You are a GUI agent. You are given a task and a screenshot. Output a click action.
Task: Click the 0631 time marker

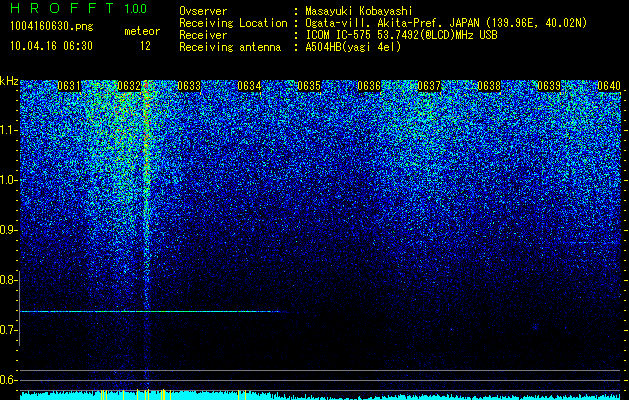pyautogui.click(x=69, y=86)
